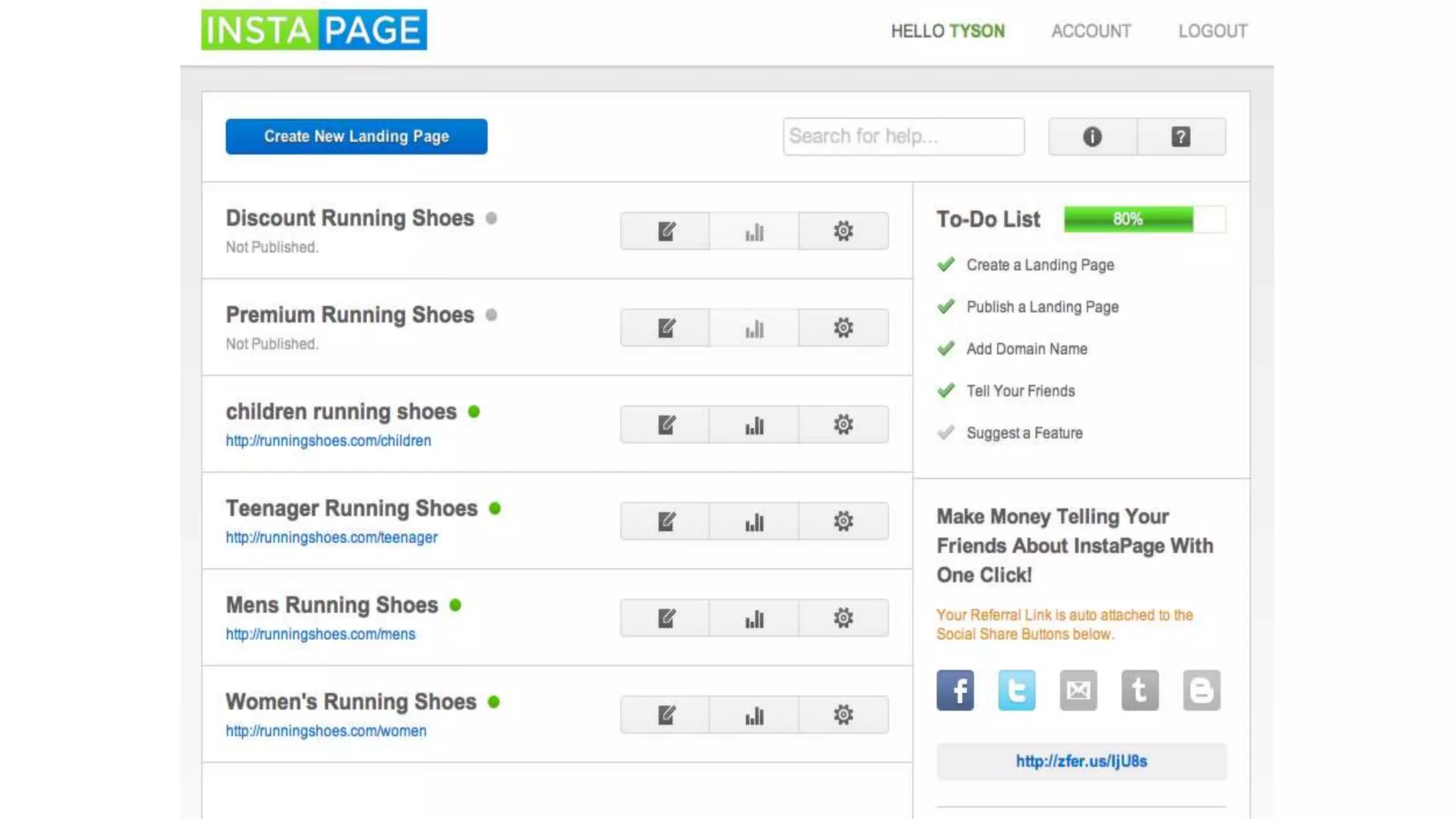Screen dimensions: 1456x819
Task: Click the Add Domain Name to-do item
Action: [1026, 349]
